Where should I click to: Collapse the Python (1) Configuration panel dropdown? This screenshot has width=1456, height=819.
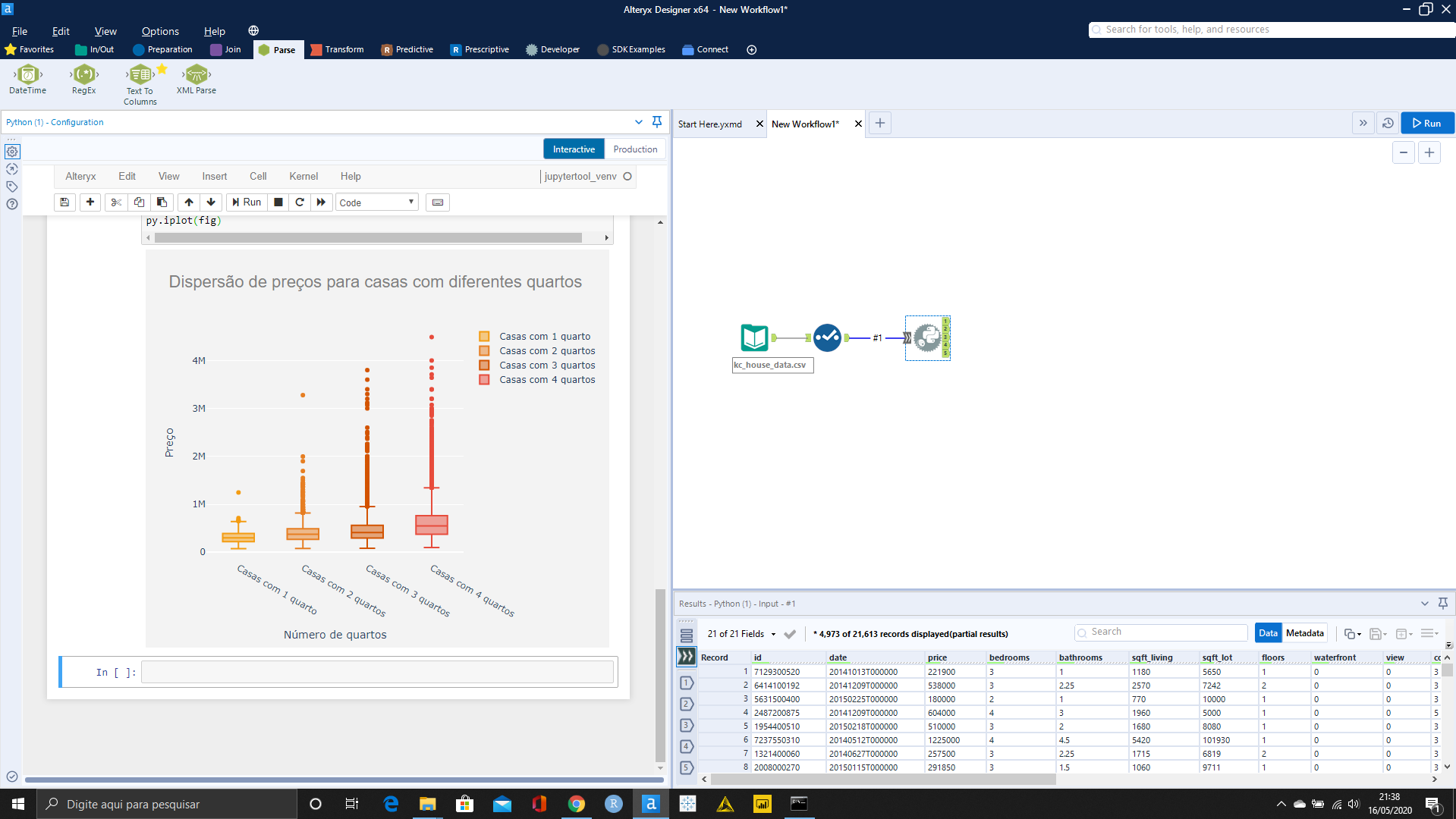point(638,122)
